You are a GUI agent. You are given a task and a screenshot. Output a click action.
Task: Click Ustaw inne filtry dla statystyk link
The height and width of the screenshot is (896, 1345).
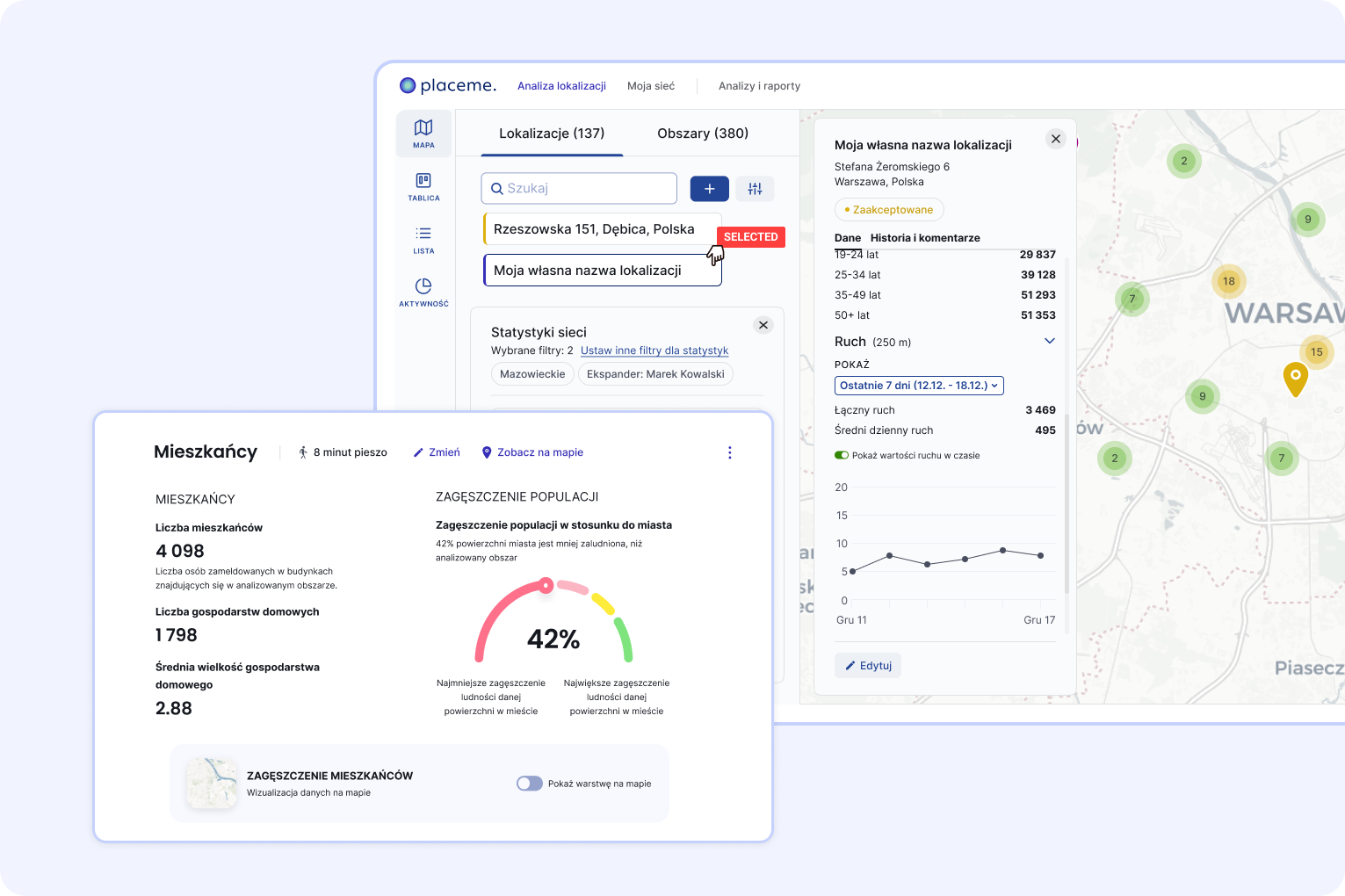[654, 350]
